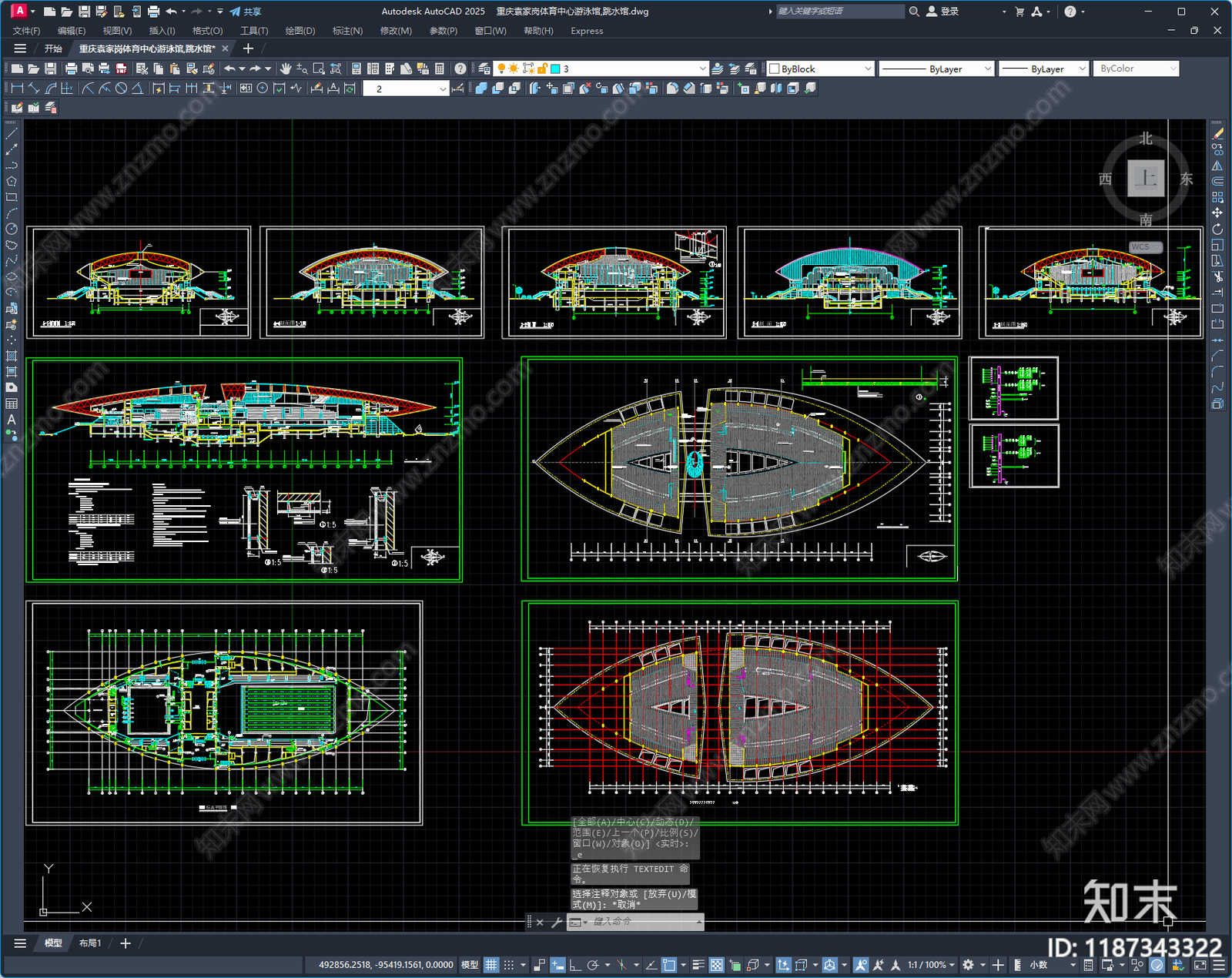Open the 1:1 / 100% annotation scale dropdown
Viewport: 1232px width, 978px height.
[x=930, y=965]
